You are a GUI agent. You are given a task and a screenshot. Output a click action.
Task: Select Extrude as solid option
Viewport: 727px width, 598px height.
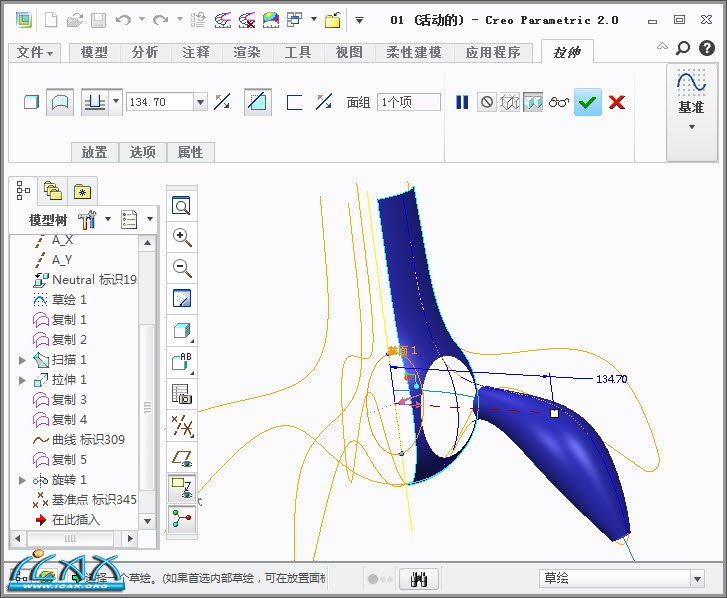point(31,102)
